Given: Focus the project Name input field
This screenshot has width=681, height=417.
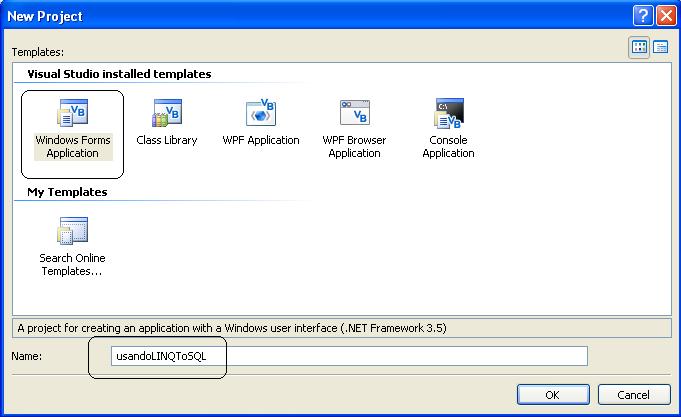Looking at the screenshot, I should (349, 356).
